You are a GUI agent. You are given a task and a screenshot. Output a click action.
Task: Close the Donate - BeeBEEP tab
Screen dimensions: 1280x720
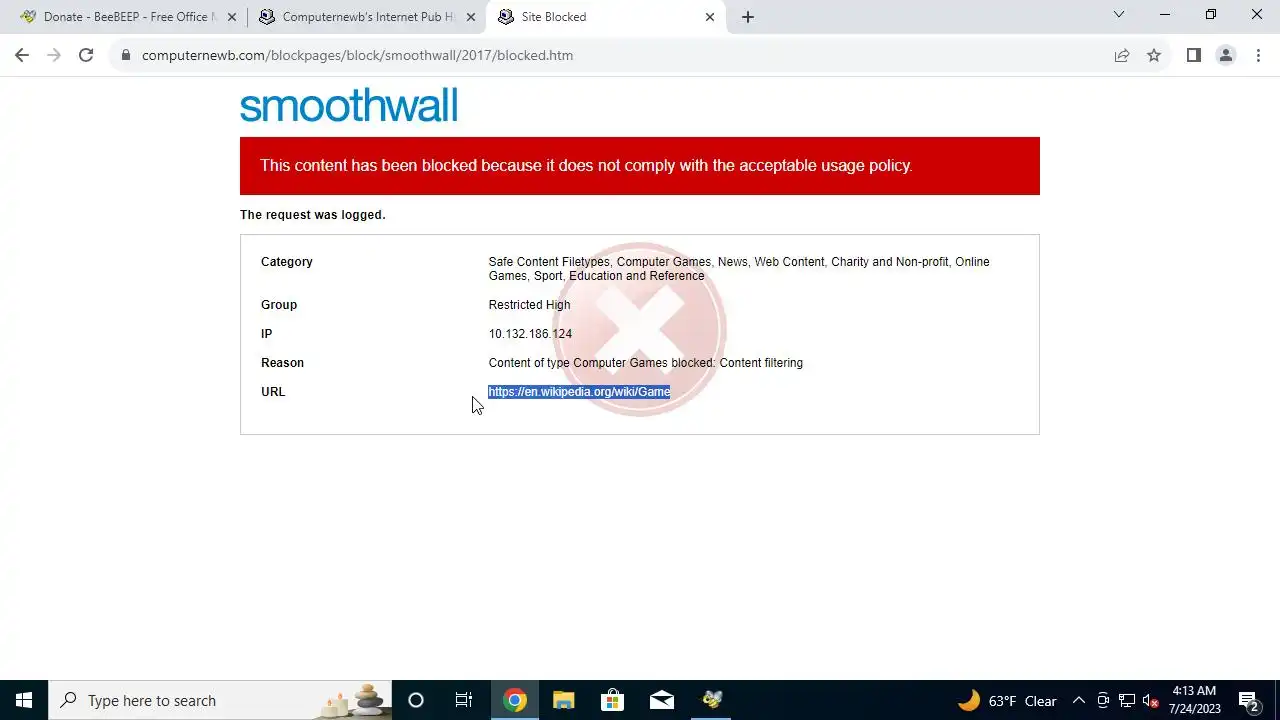pyautogui.click(x=232, y=17)
